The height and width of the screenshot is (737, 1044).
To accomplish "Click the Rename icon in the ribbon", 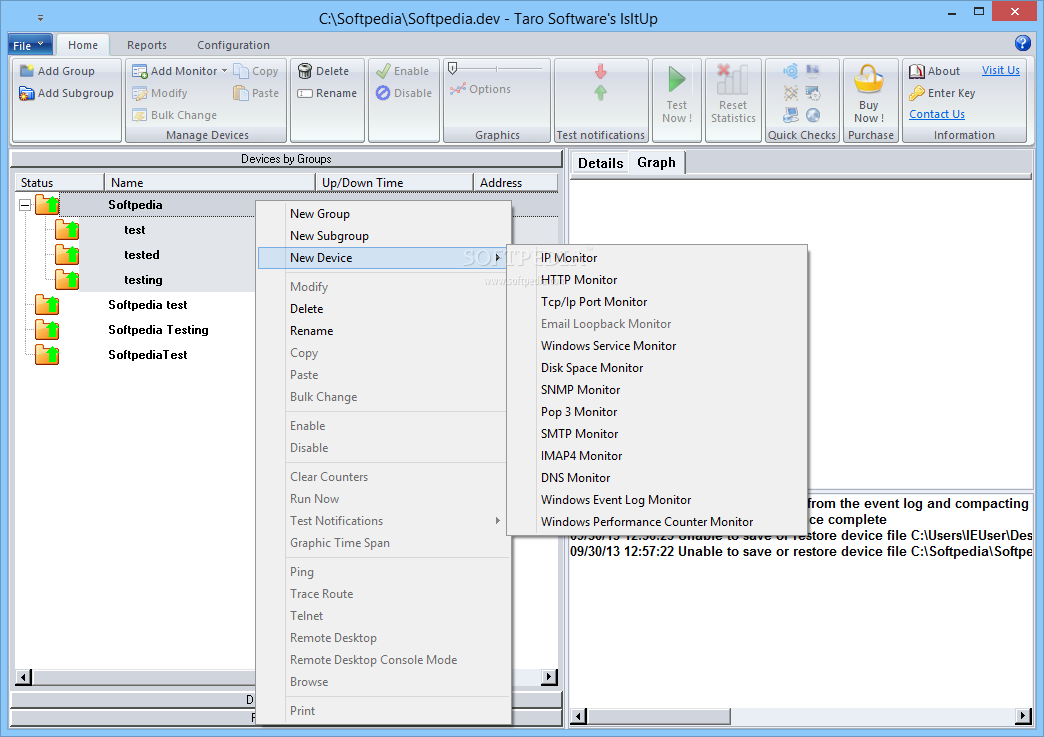I will click(x=305, y=93).
